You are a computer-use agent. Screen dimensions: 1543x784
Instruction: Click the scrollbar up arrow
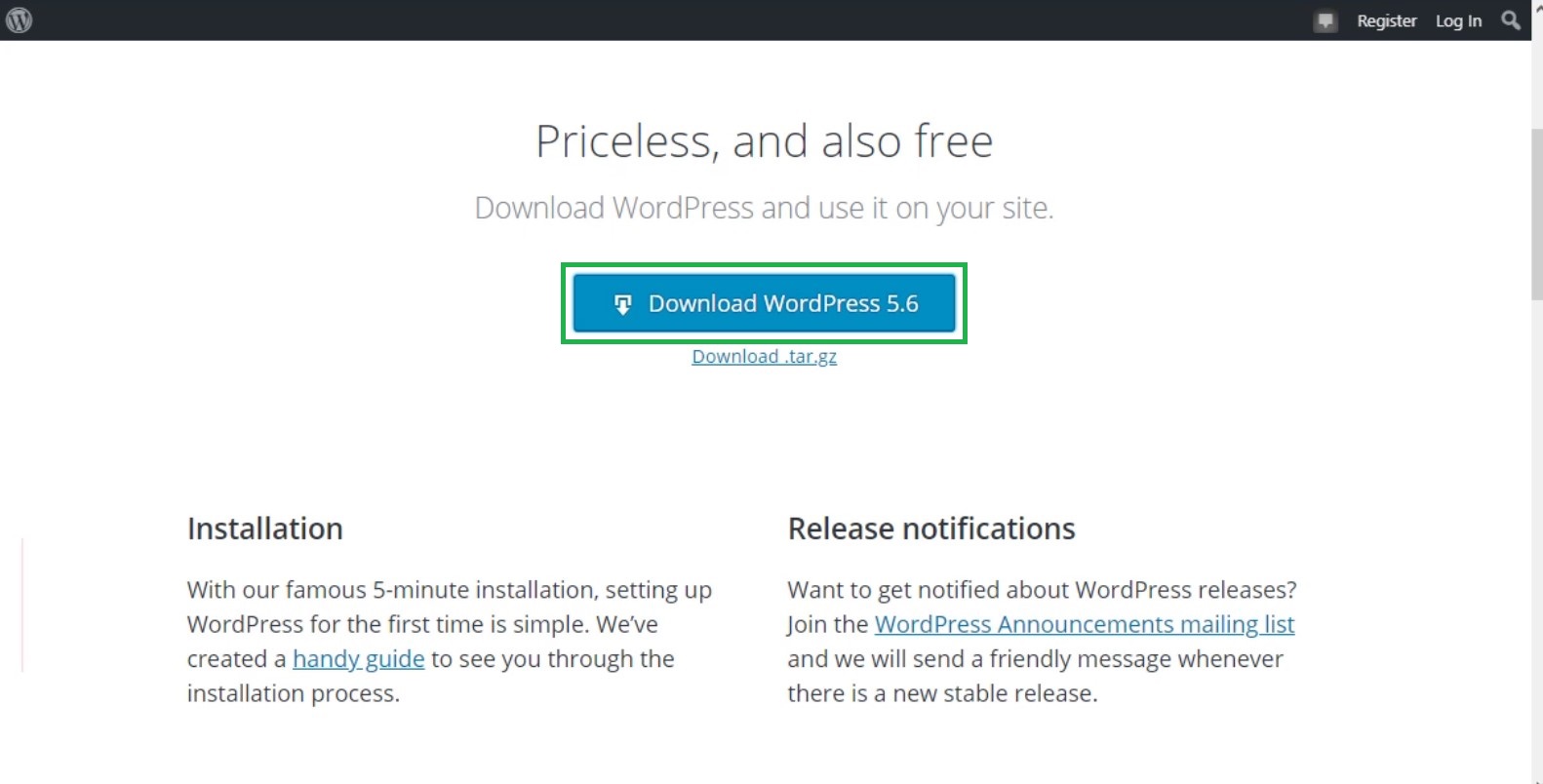(x=1537, y=8)
